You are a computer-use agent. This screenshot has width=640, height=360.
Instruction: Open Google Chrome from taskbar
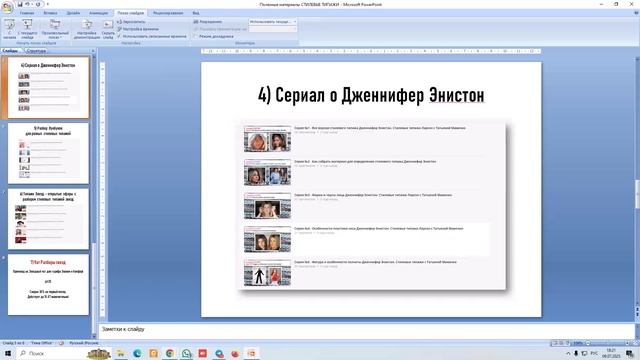click(170, 353)
